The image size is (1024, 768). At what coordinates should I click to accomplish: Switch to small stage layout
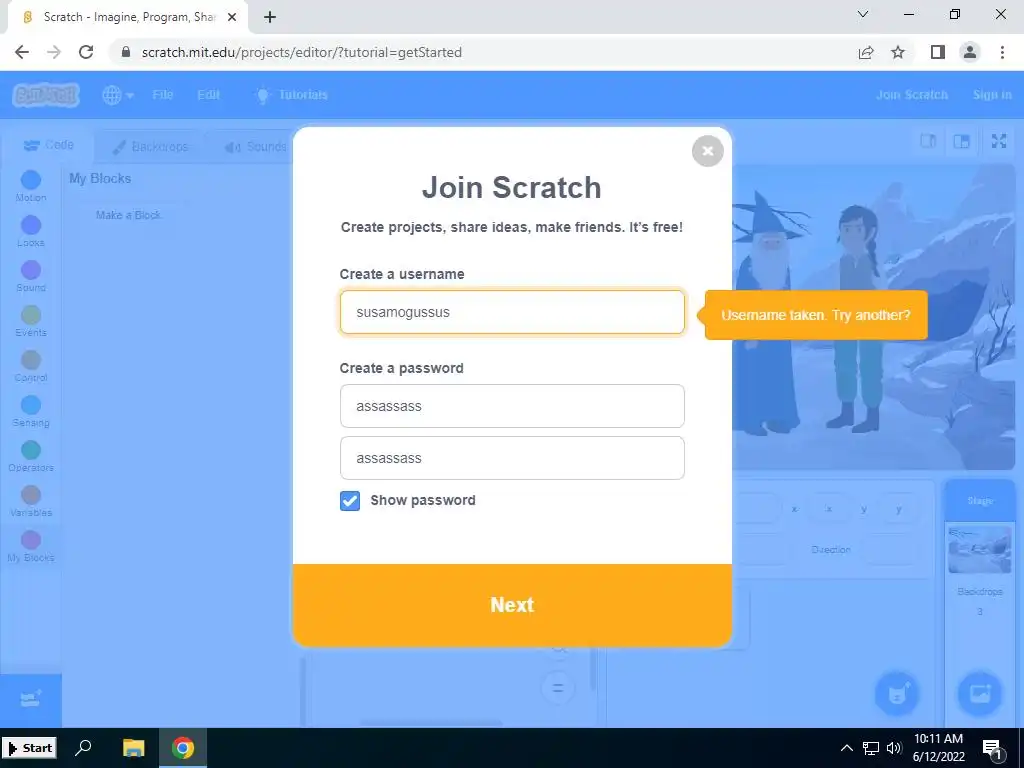coord(928,141)
